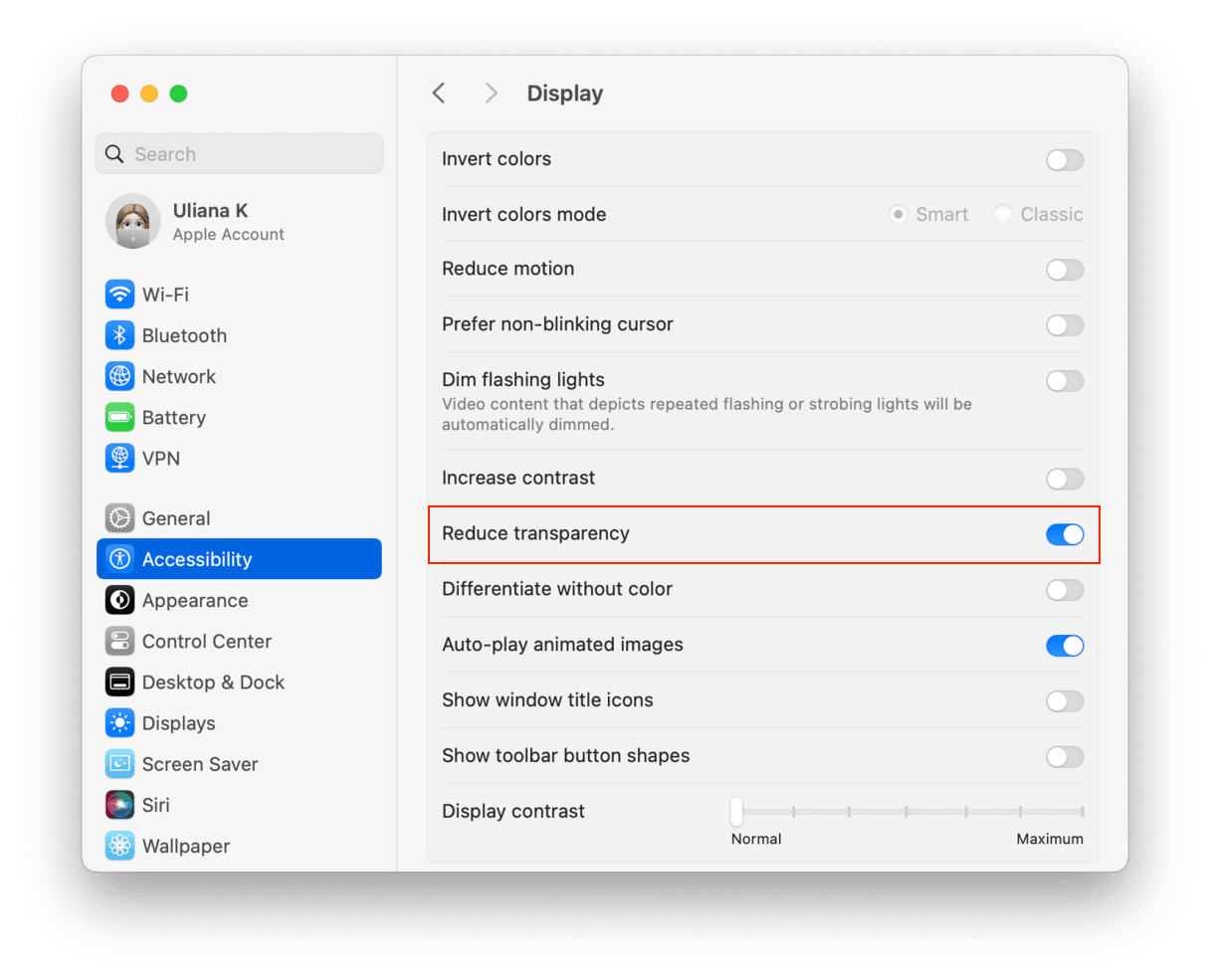Disable Auto-play animated images
The image size is (1210, 980).
[1065, 646]
